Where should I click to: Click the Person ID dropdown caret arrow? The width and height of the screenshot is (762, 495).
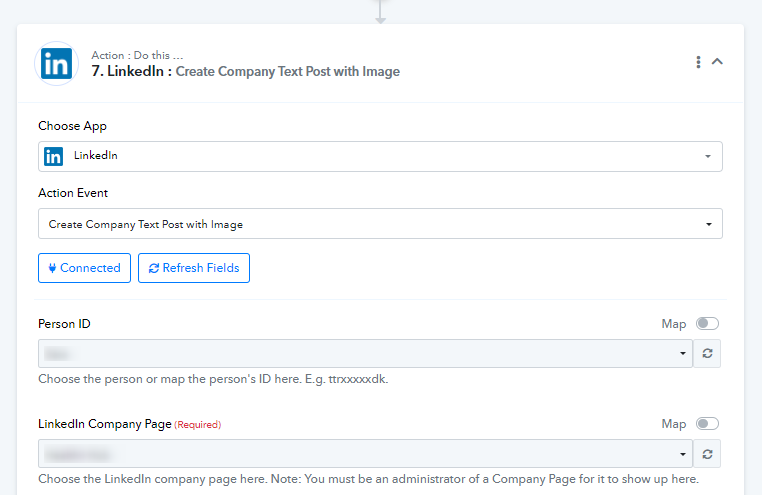click(x=683, y=354)
